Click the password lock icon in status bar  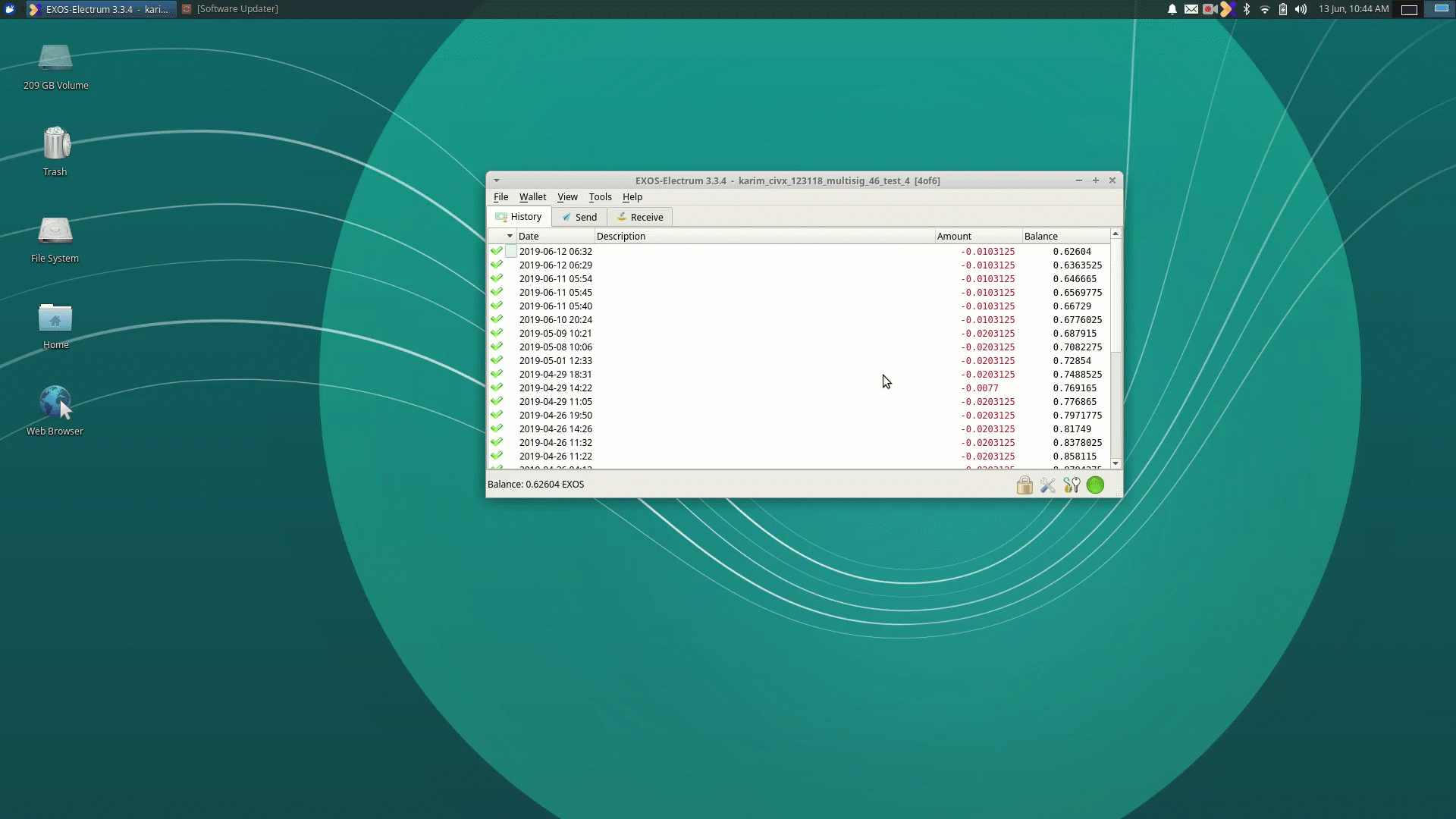(1025, 485)
